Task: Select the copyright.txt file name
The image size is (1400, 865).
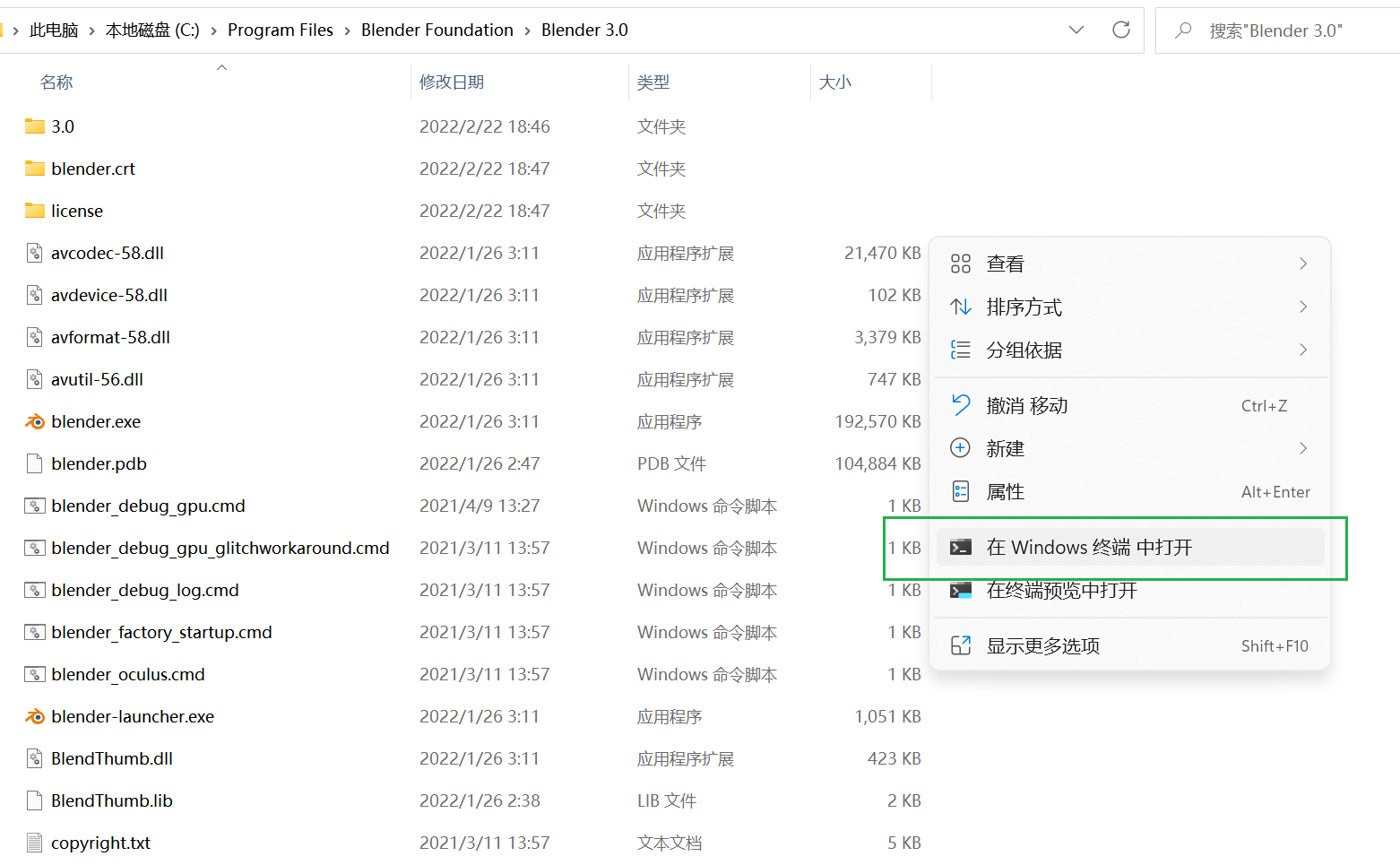Action: [100, 843]
